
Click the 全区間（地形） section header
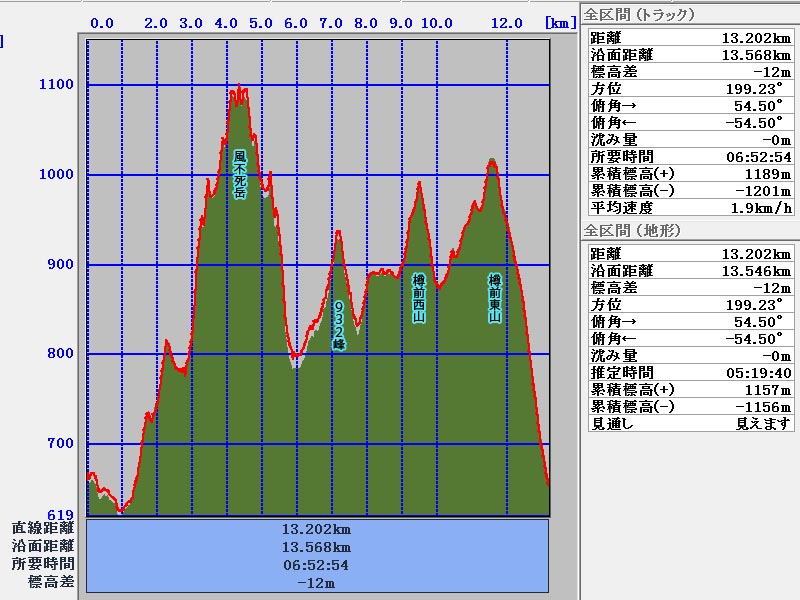tap(632, 231)
